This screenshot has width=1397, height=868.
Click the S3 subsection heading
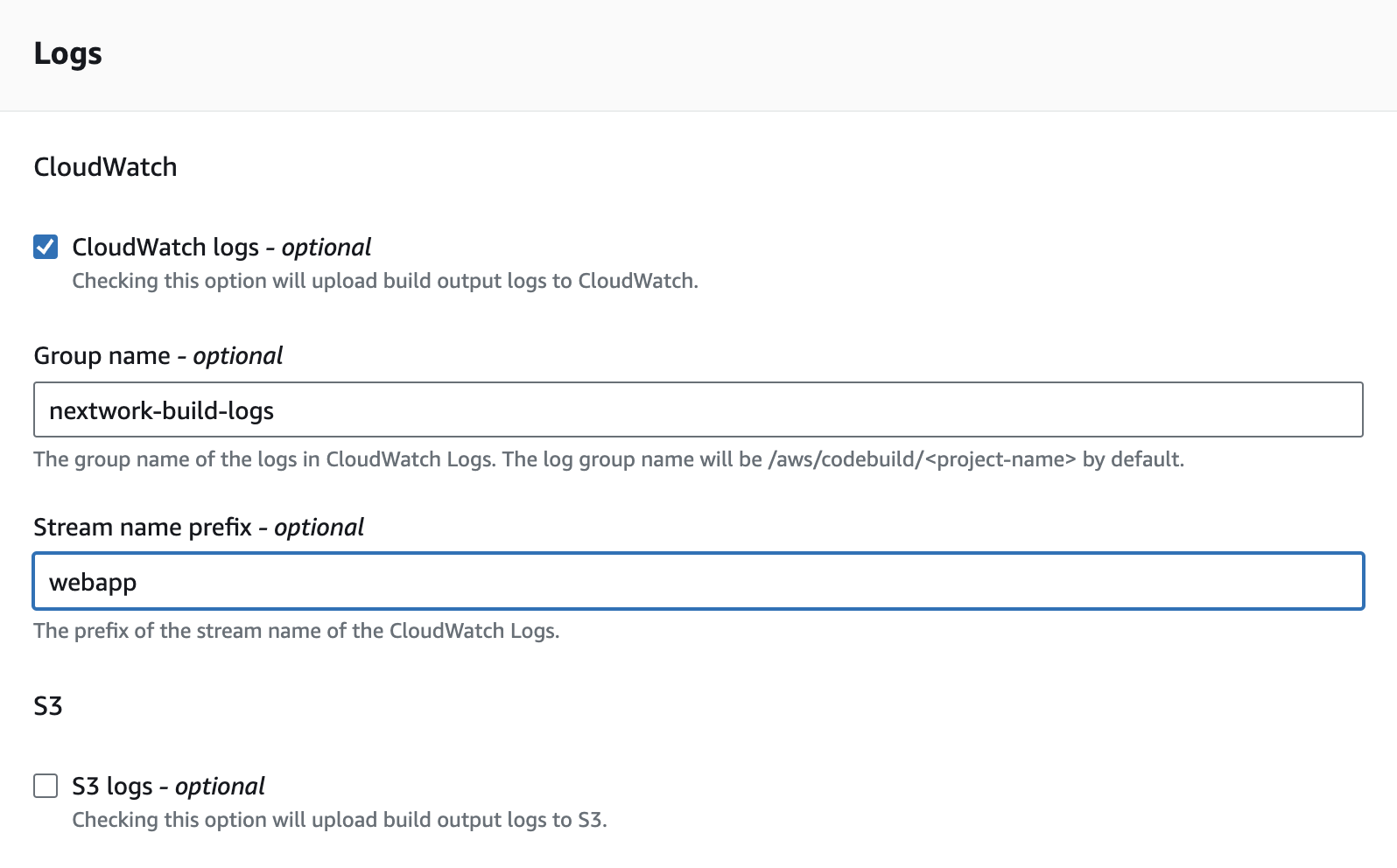48,706
